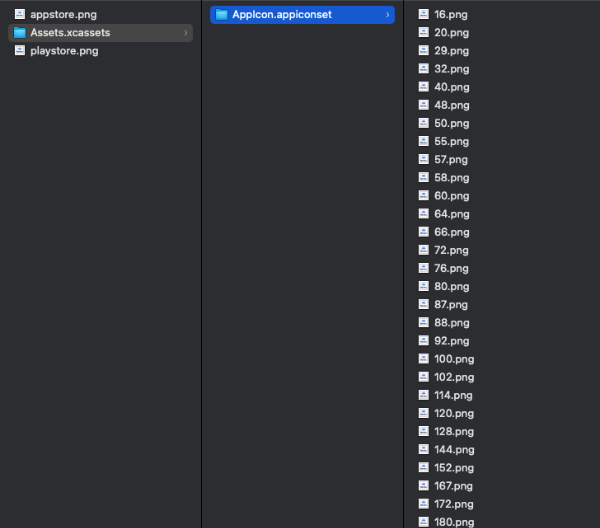
Task: Select the file icon of 57.png
Action: [424, 159]
